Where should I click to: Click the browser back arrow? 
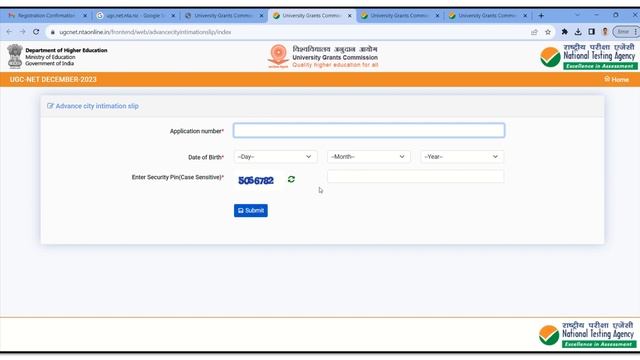click(x=9, y=32)
